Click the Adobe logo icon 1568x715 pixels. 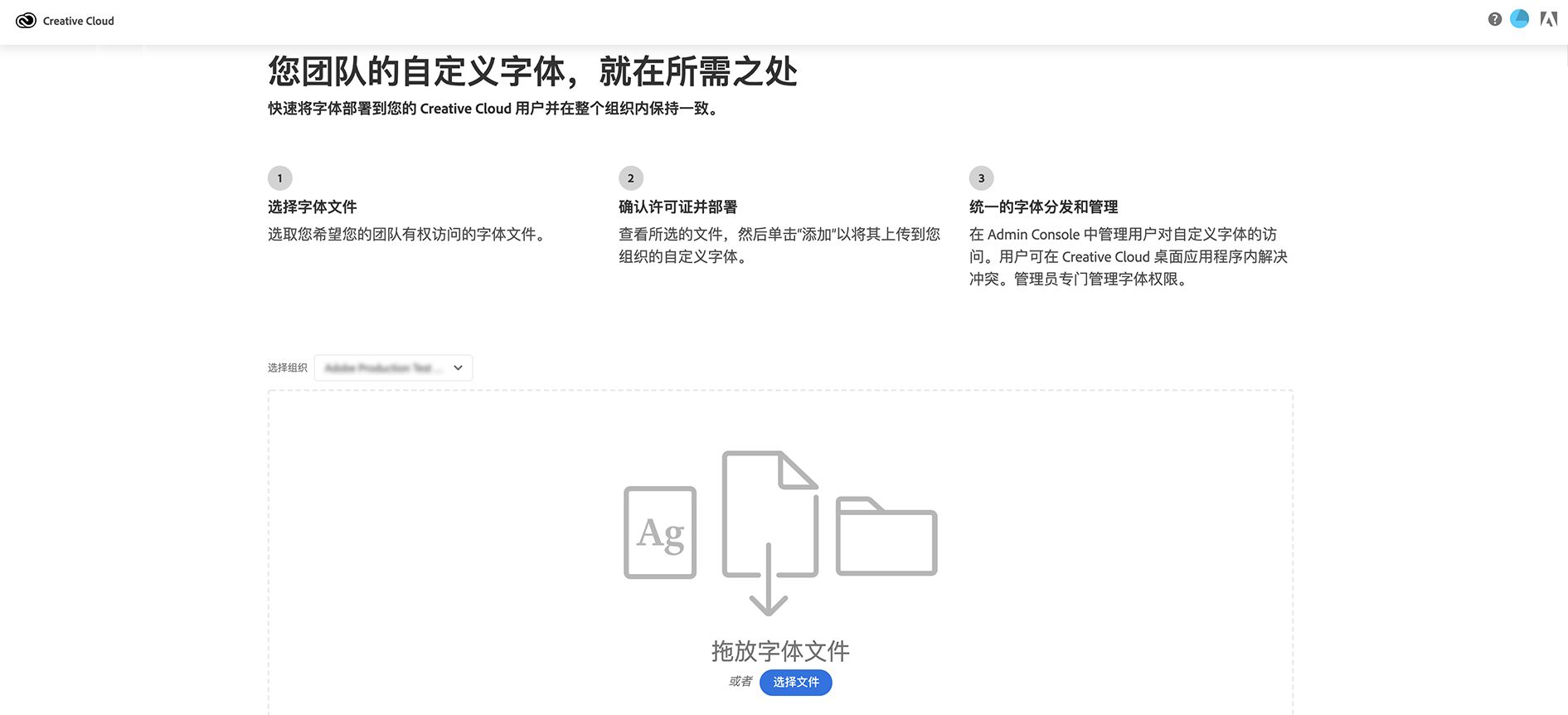(x=1549, y=19)
